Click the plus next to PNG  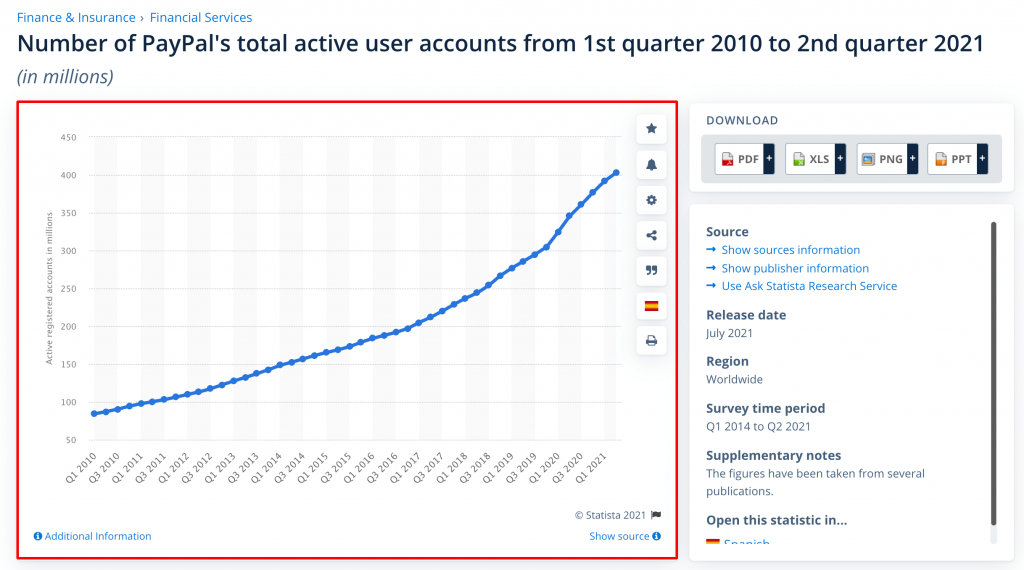(x=912, y=159)
